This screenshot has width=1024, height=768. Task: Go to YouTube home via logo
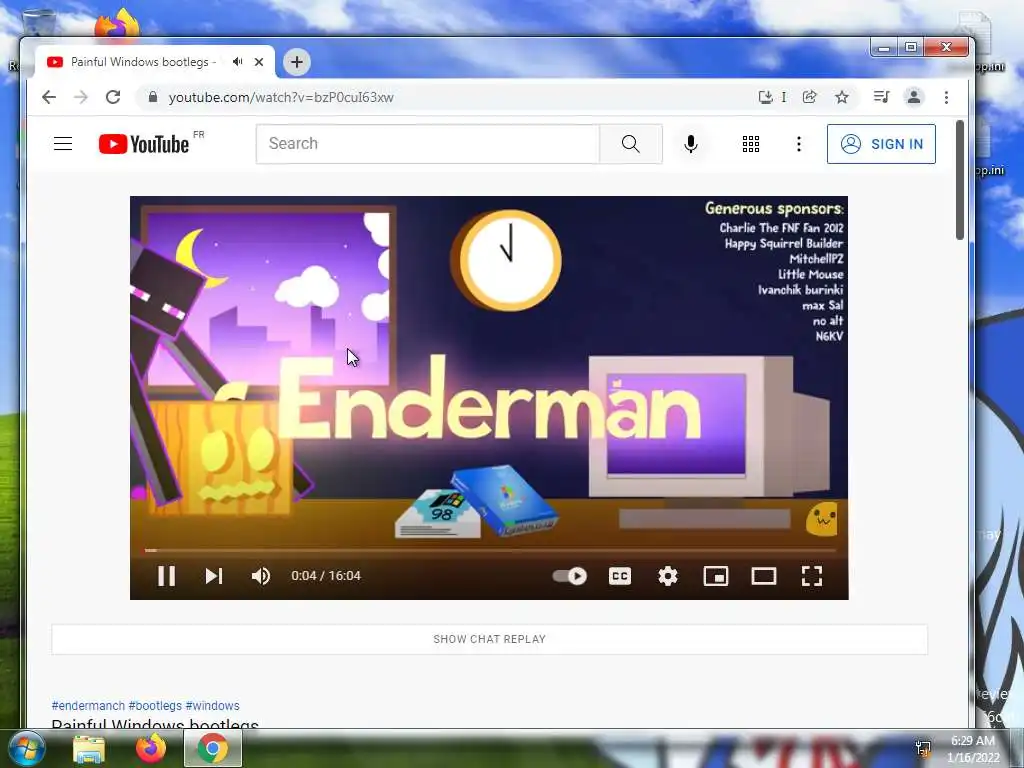pos(144,144)
